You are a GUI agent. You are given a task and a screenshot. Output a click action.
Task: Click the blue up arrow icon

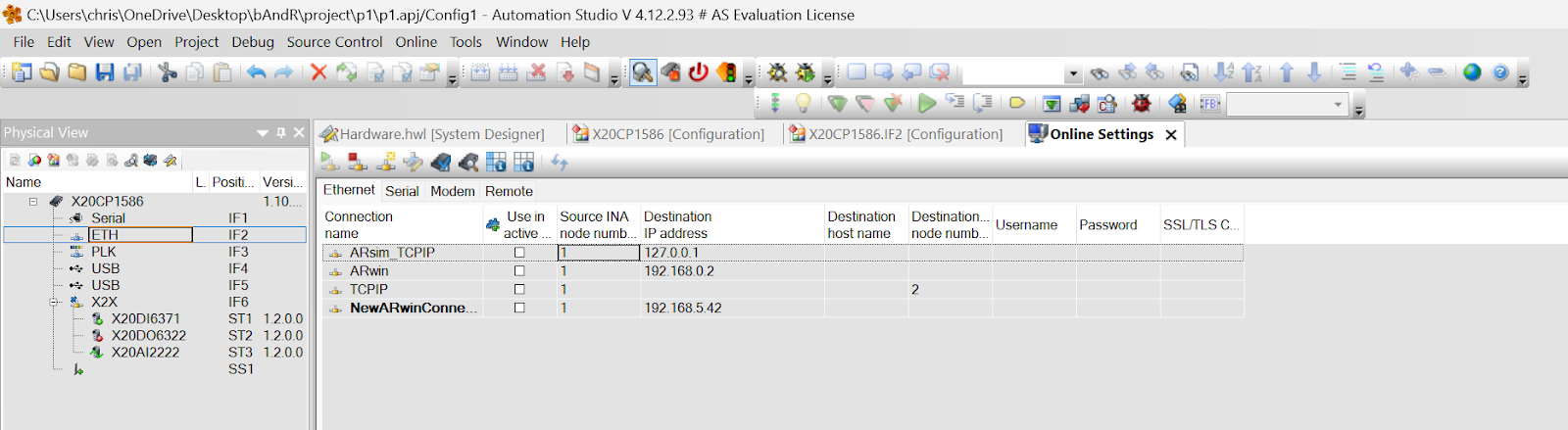tap(1287, 72)
